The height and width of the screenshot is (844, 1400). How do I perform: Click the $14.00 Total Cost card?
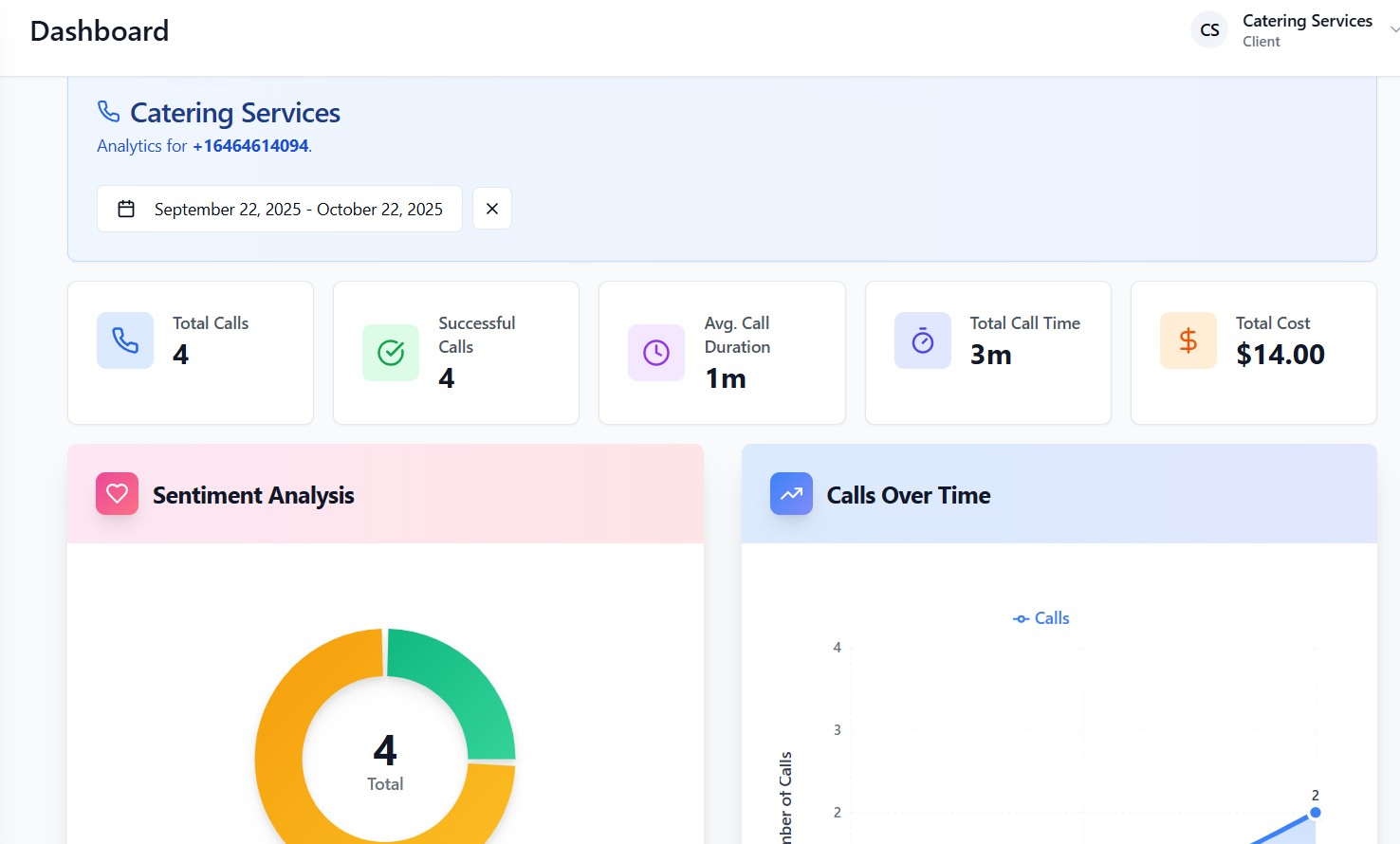pos(1253,353)
